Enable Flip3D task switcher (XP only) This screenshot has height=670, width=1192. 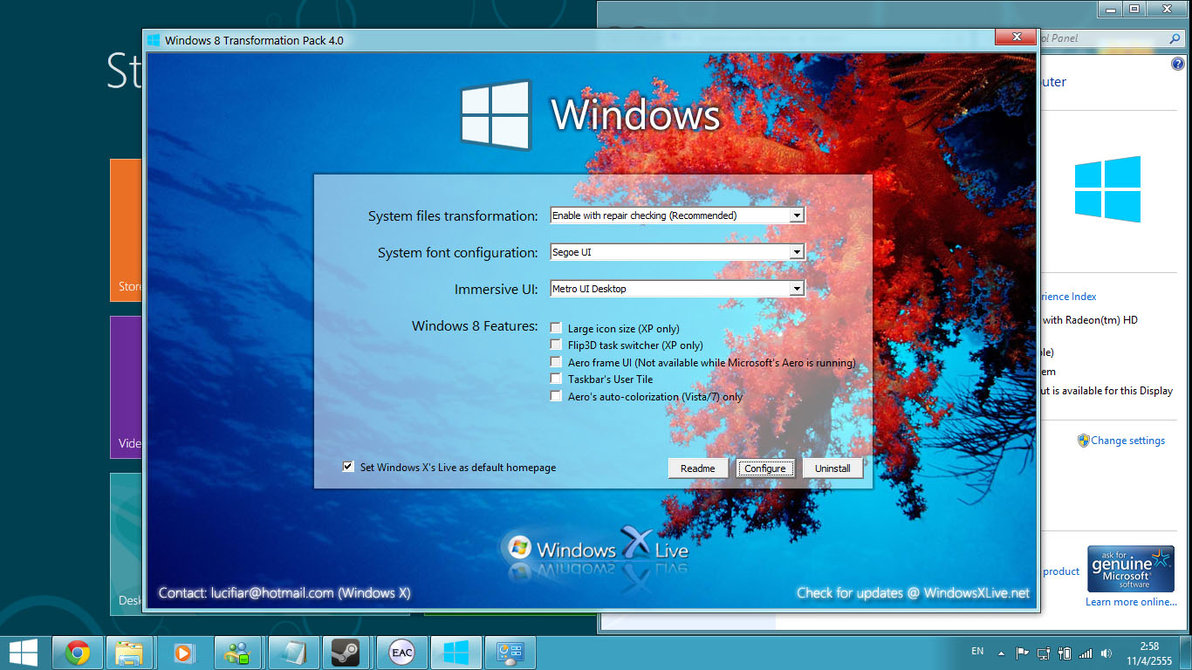pos(556,345)
